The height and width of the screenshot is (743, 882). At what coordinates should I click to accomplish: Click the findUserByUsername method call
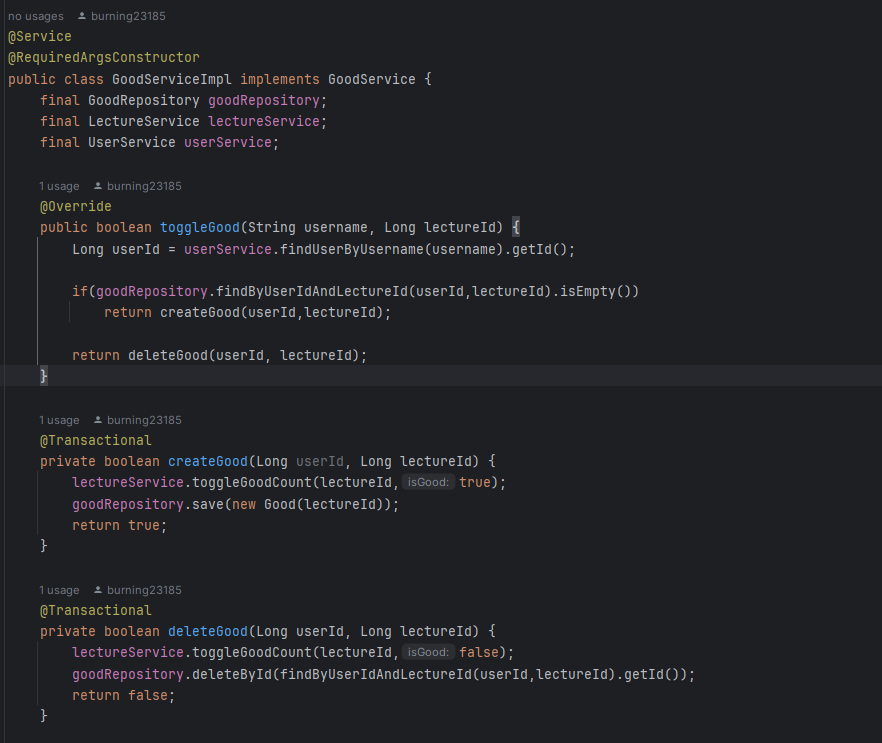352,249
